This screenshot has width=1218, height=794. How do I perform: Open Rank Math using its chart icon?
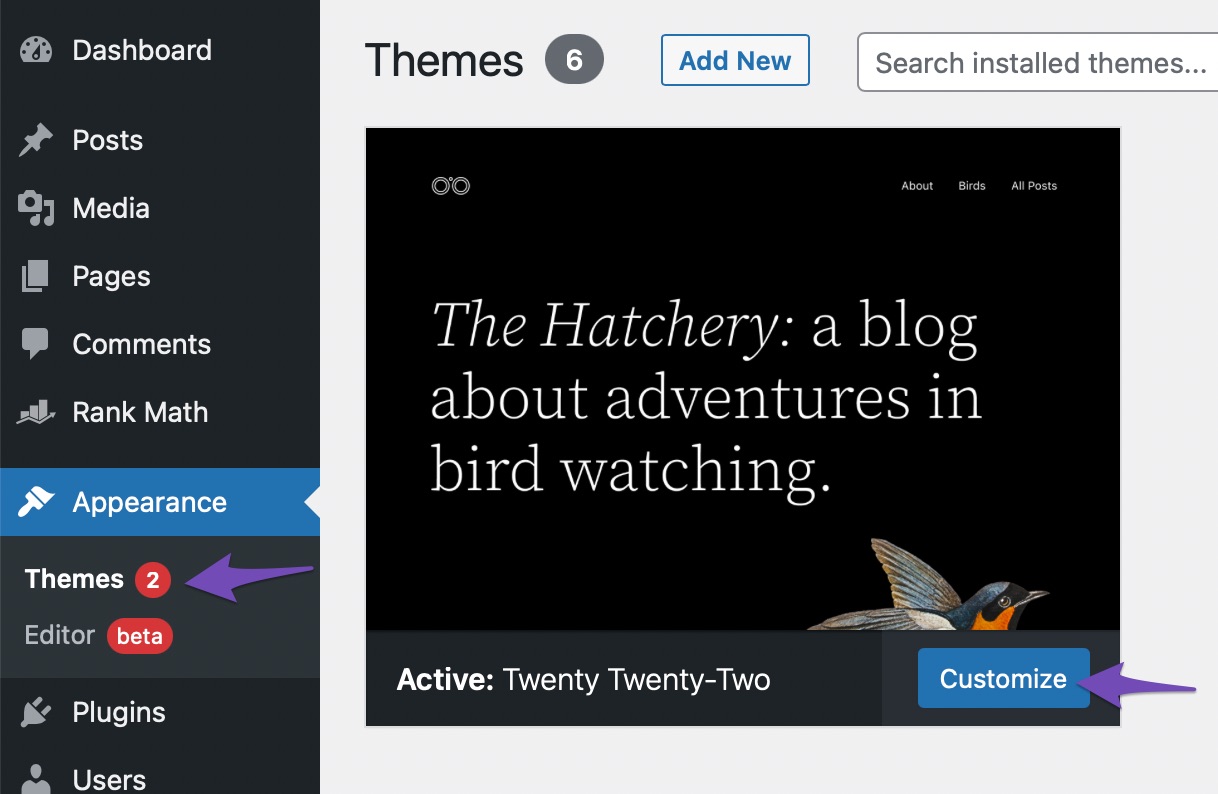(x=36, y=413)
